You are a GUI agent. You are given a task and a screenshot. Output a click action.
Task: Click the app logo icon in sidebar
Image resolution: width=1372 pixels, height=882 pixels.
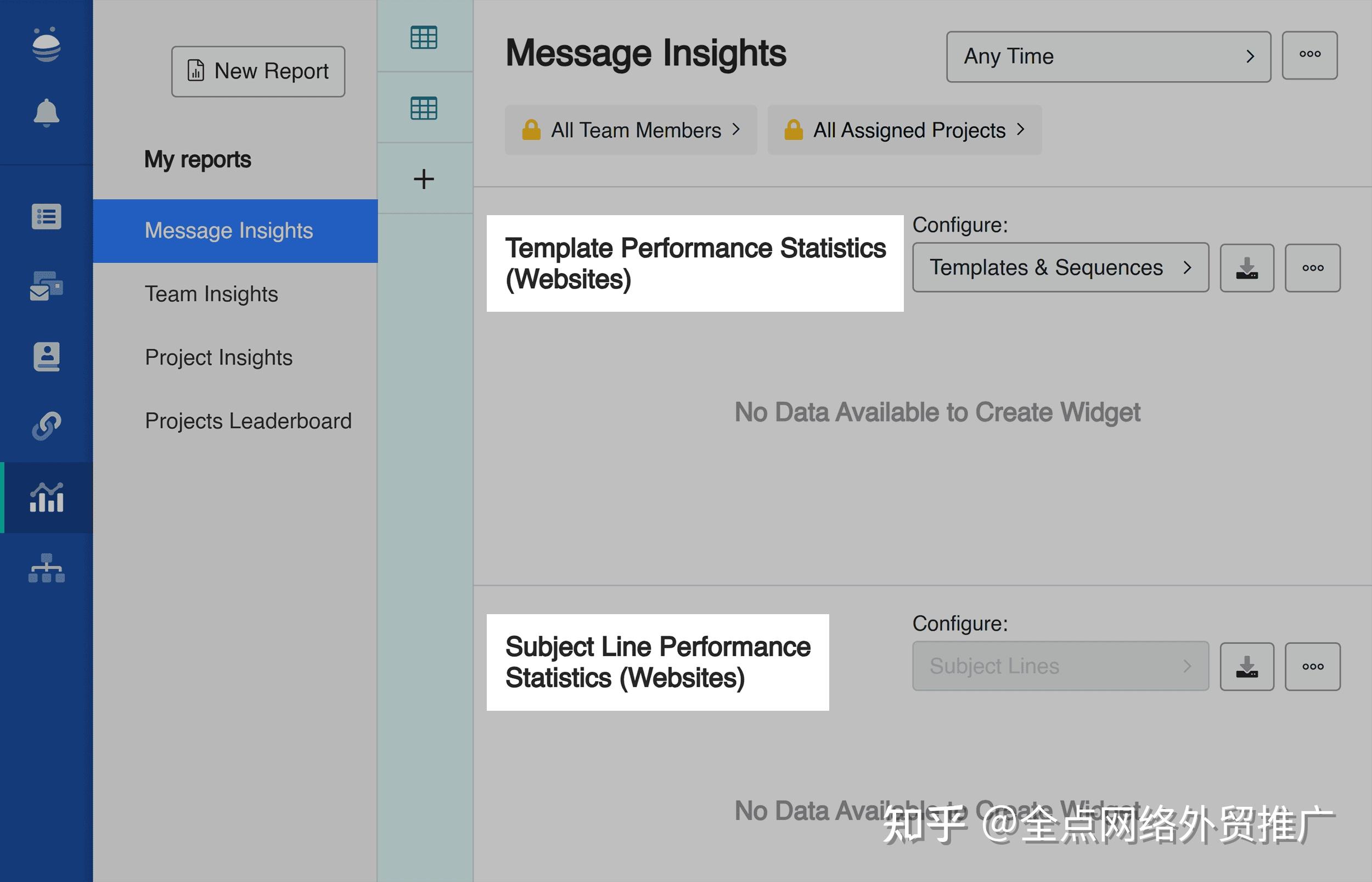pyautogui.click(x=47, y=44)
